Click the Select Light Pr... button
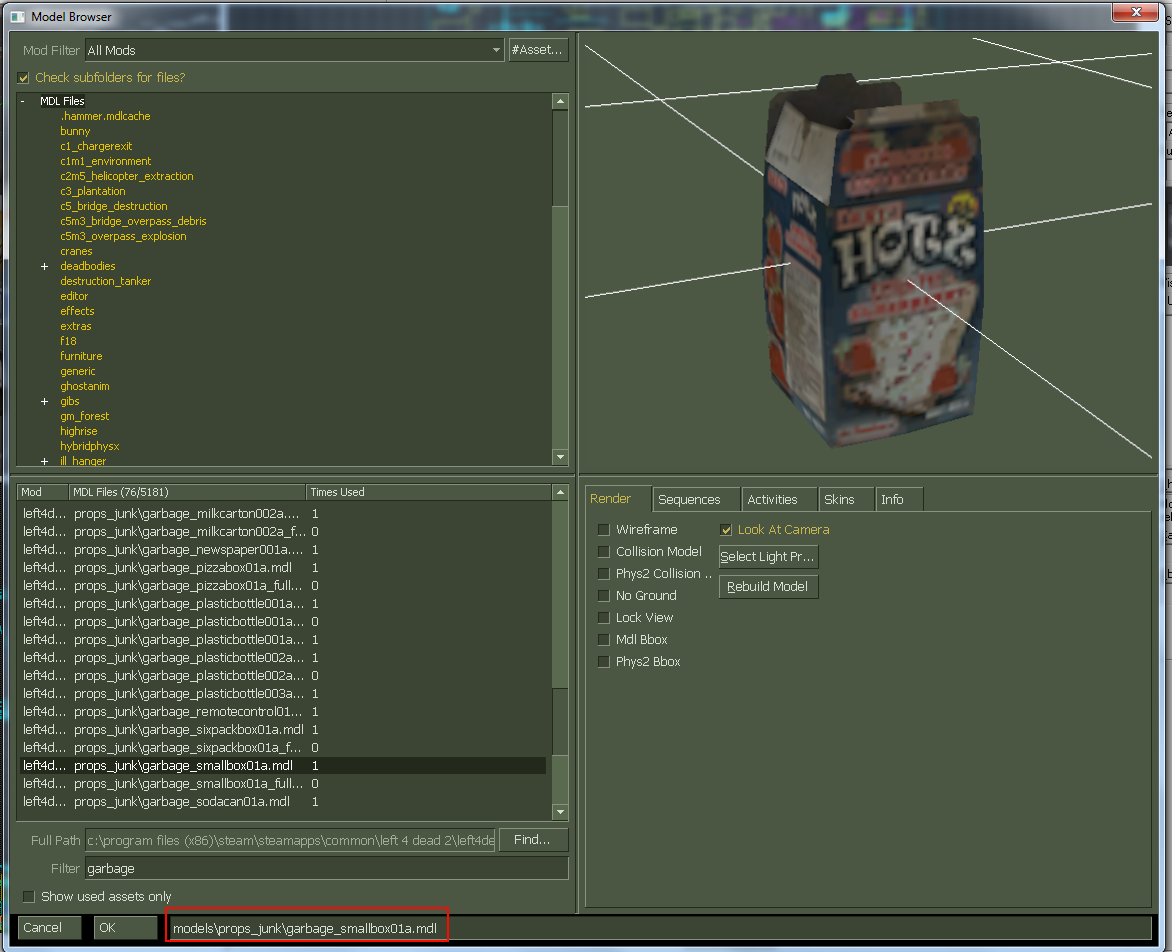Viewport: 1172px width, 952px height. [x=768, y=557]
